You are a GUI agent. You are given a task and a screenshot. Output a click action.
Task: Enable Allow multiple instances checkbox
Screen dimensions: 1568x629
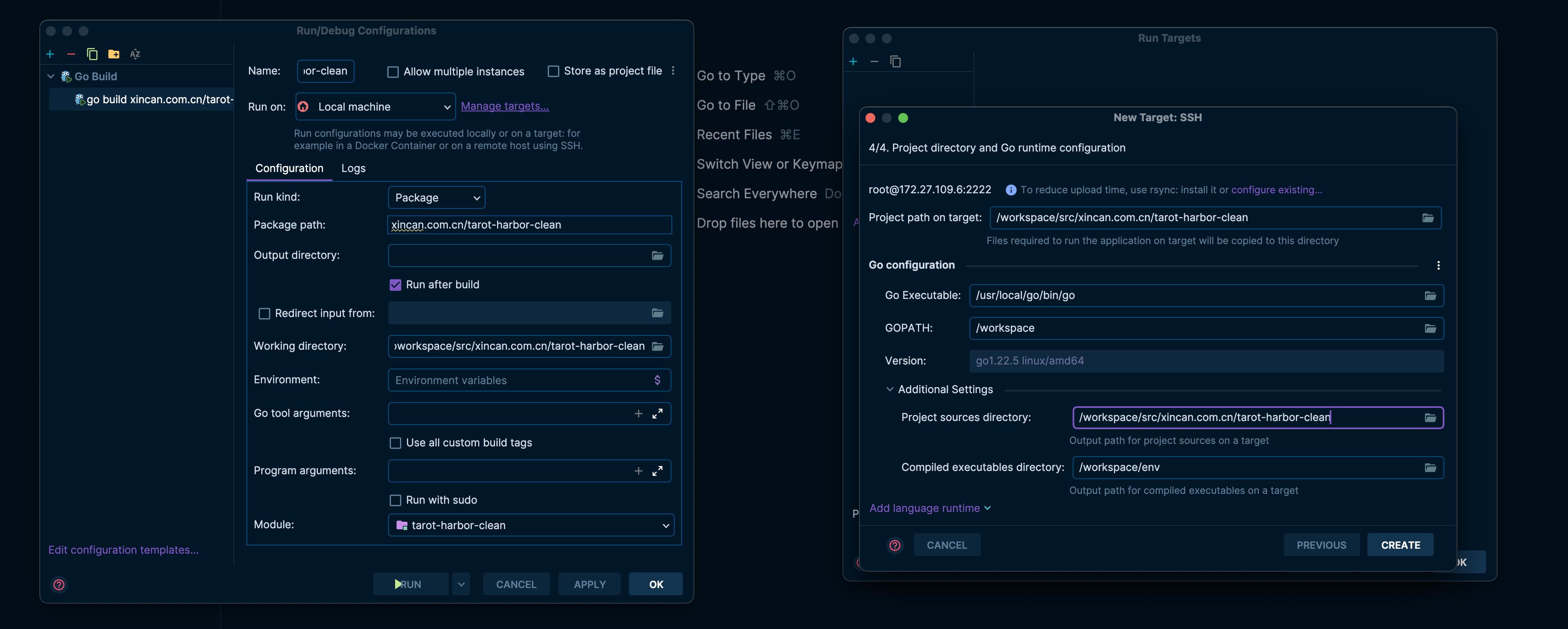(393, 72)
